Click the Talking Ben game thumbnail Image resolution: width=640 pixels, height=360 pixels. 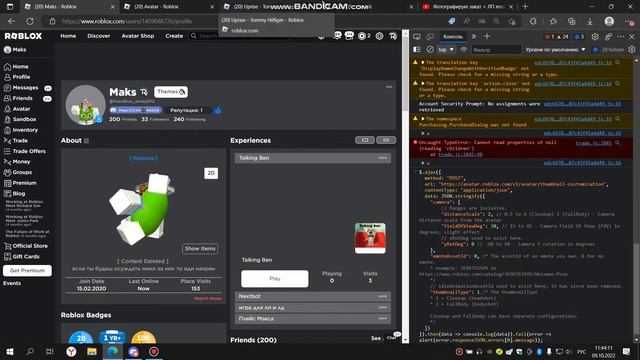pos(370,238)
